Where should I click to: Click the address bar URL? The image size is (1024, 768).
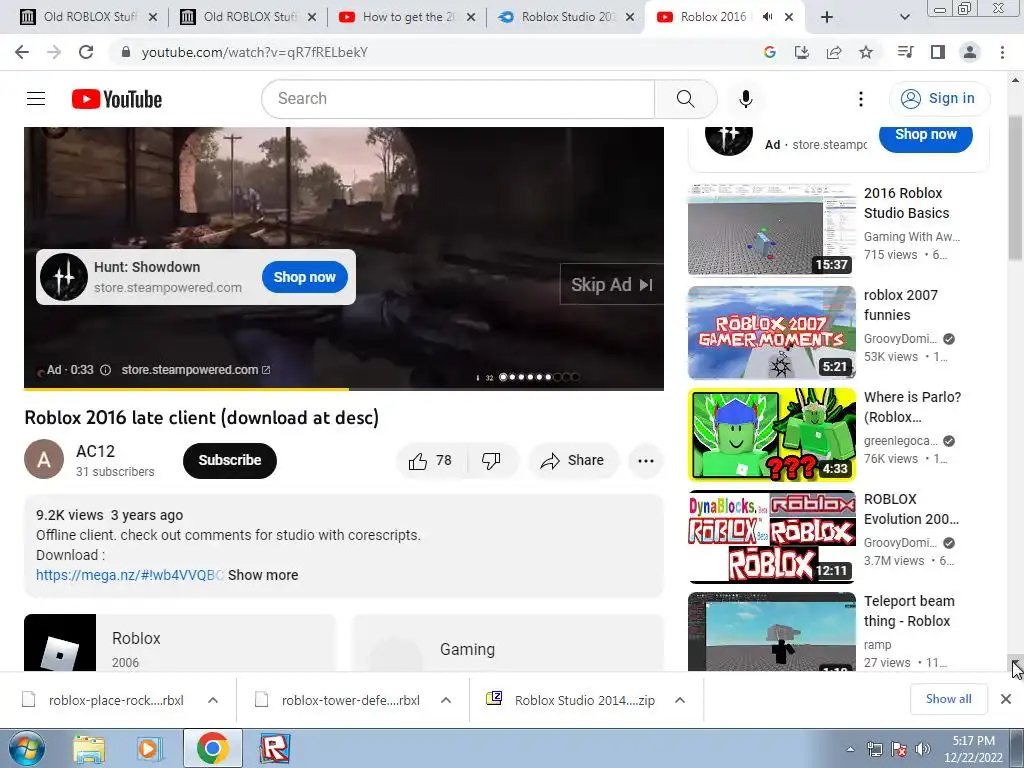pos(255,52)
